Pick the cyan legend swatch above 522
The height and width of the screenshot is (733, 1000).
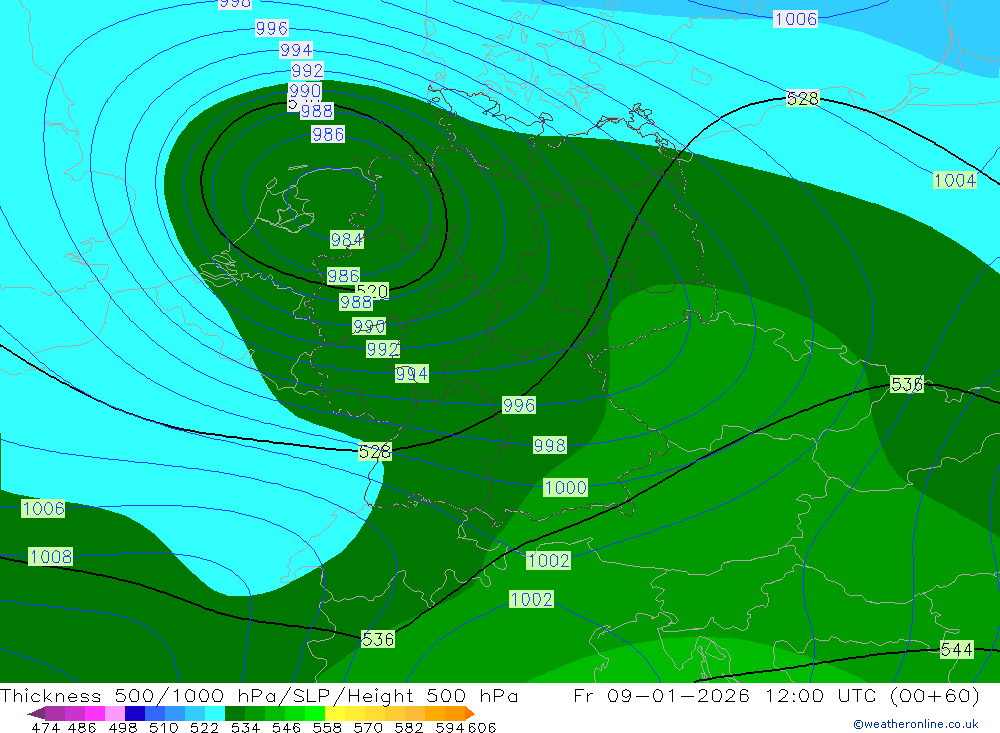coord(215,713)
